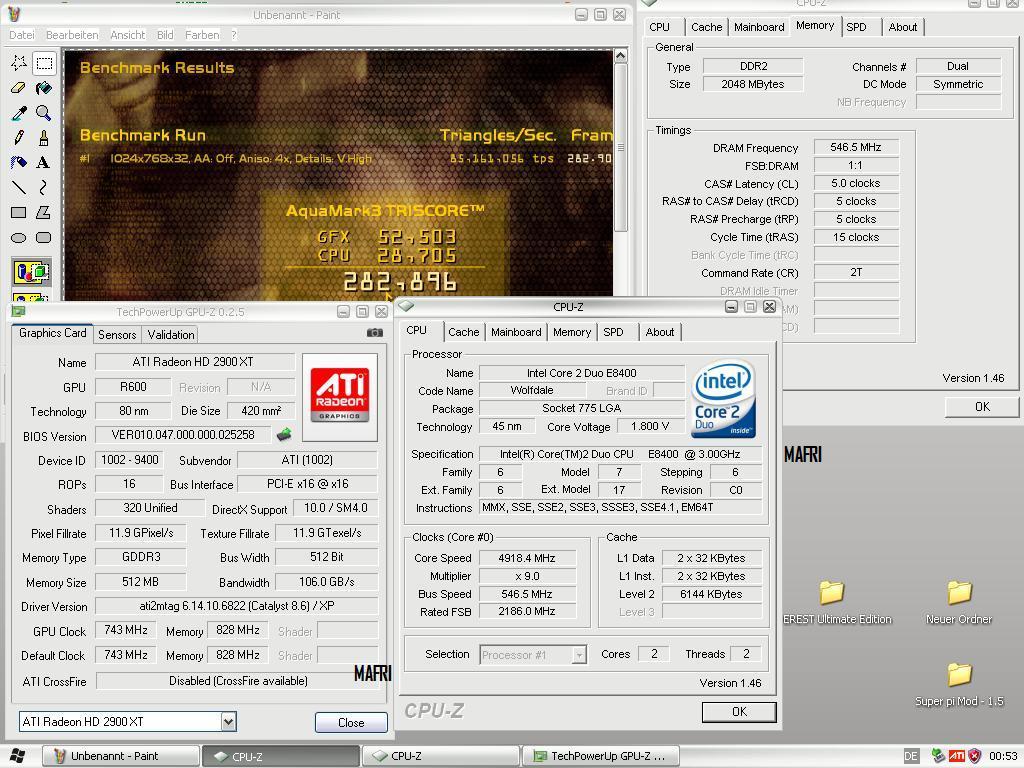Switch to Cache tab in front CPU-Z window
Viewport: 1024px width, 768px height.
[464, 332]
